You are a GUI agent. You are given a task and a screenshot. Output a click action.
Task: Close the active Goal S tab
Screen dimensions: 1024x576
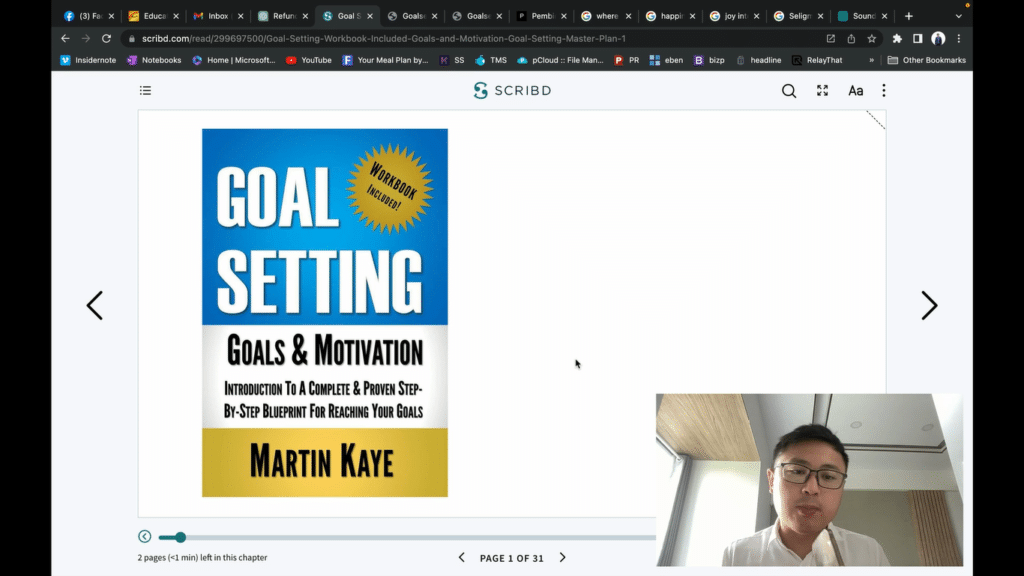point(370,16)
